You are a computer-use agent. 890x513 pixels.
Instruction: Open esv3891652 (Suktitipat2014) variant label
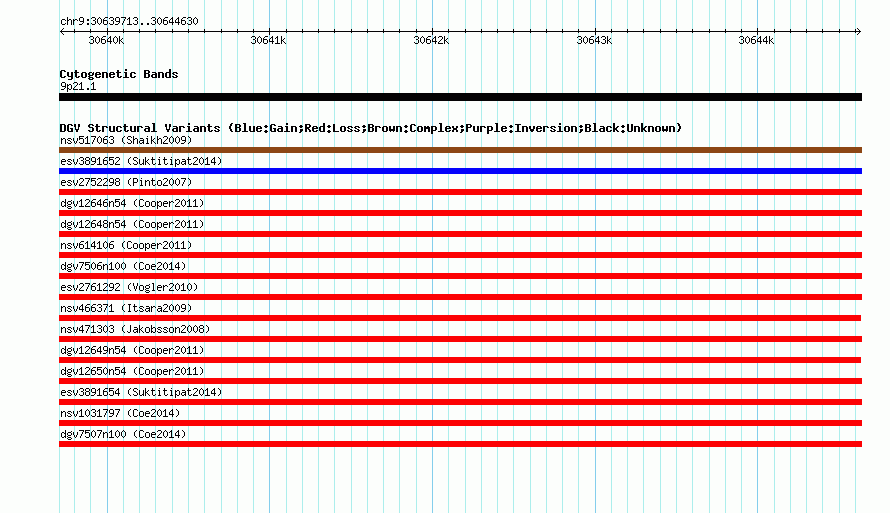click(x=141, y=161)
